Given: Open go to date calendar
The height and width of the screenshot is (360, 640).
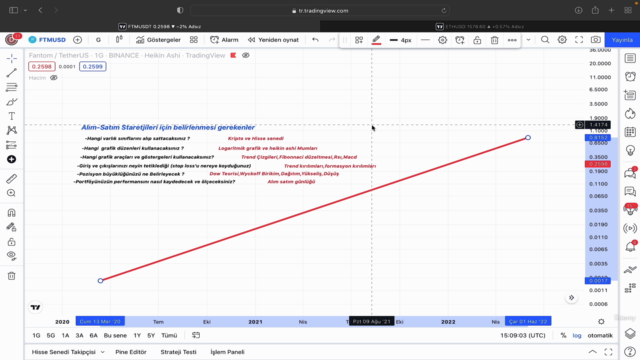Looking at the screenshot, I should 196,335.
